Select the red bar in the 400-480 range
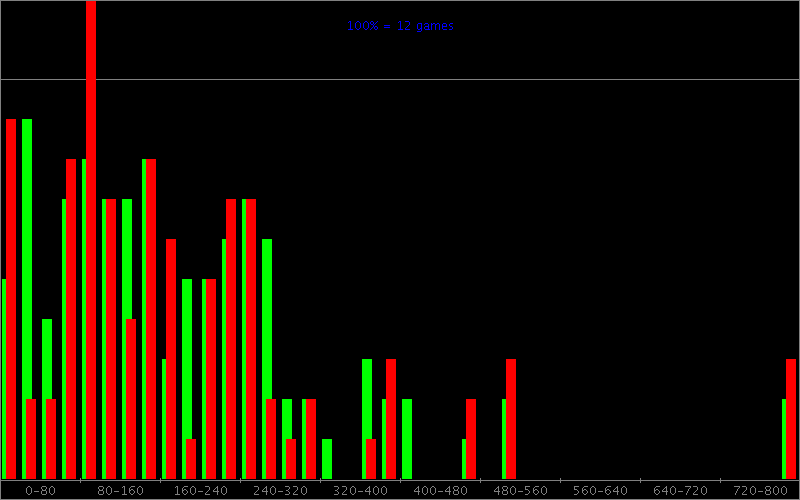The height and width of the screenshot is (500, 800). click(x=471, y=439)
